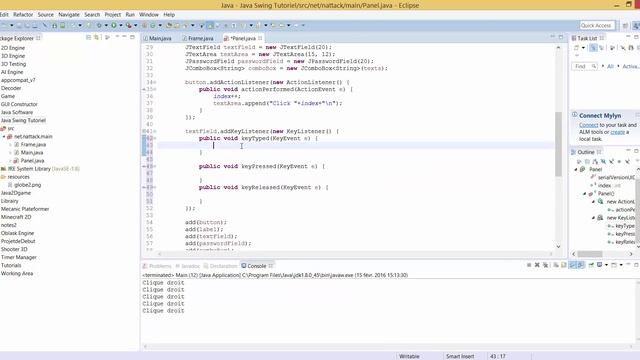Click create link in Mylyn panel

point(617,132)
